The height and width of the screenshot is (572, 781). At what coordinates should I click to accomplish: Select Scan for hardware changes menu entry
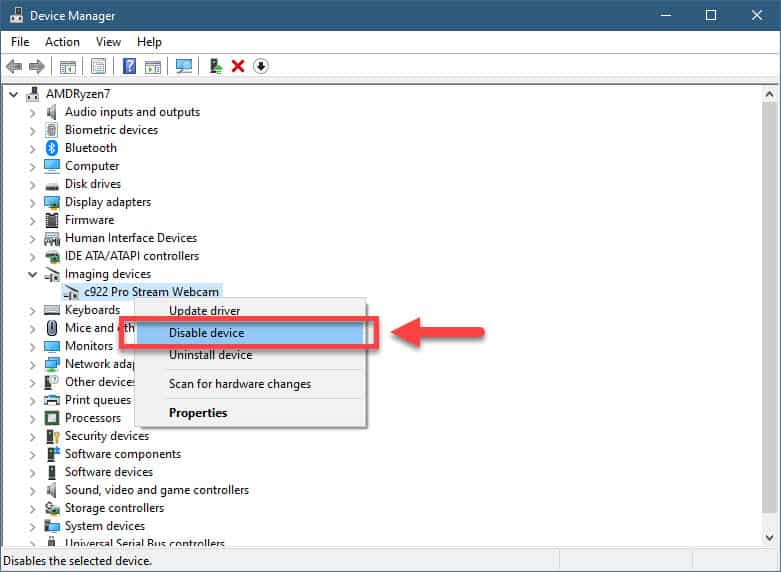[x=251, y=384]
